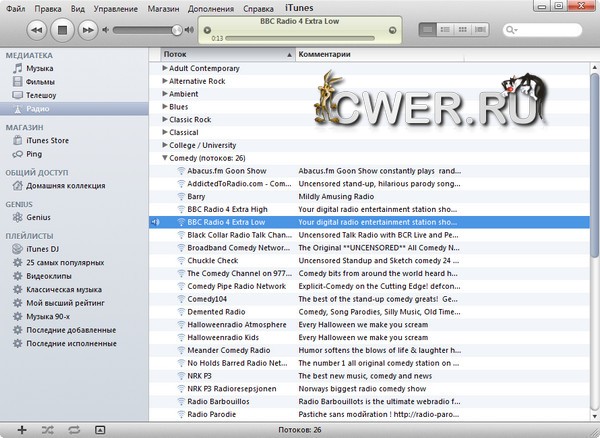The height and width of the screenshot is (438, 600).
Task: Show the artwork viewer panel button
Action: pos(100,430)
